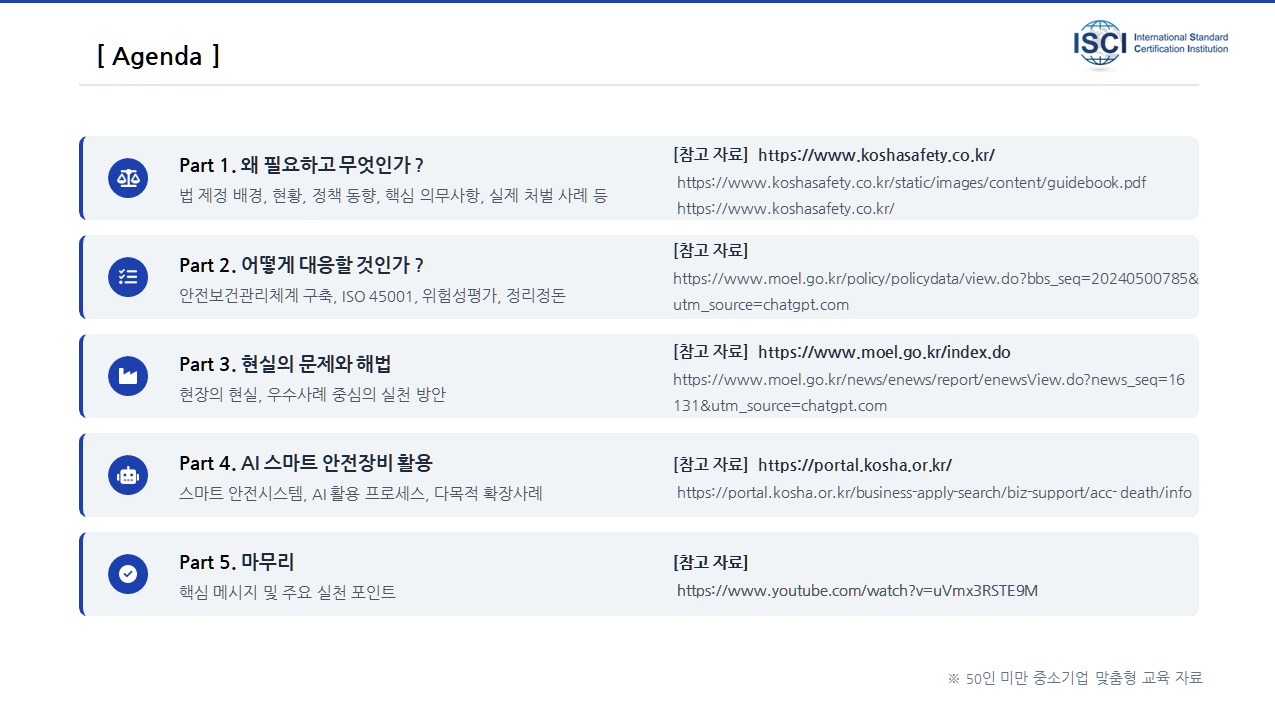Click the subtitle 스마트 안전시스템, AI 활용
This screenshot has width=1275, height=718.
pyautogui.click(x=361, y=493)
